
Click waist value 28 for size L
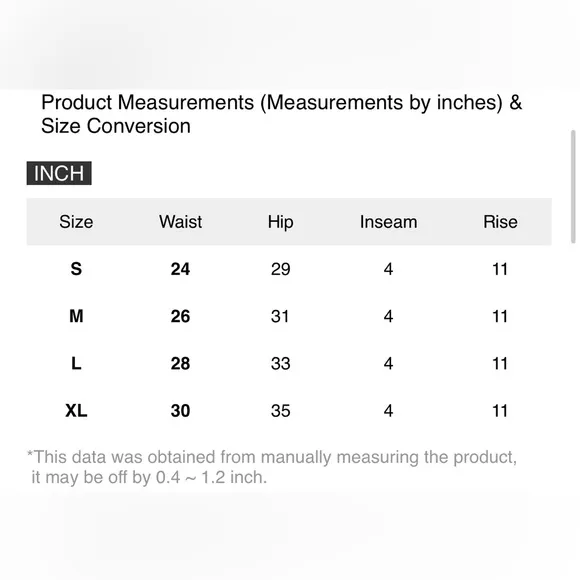[x=181, y=364]
